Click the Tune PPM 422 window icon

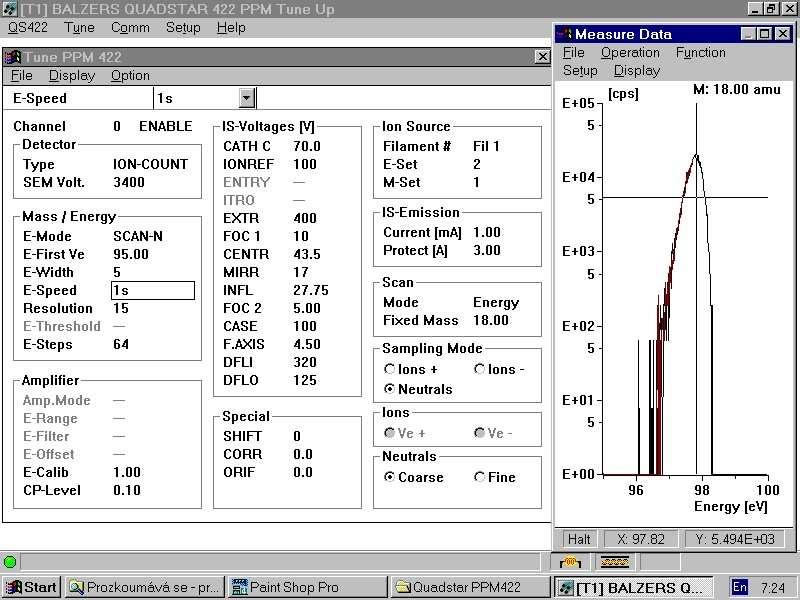coord(13,57)
